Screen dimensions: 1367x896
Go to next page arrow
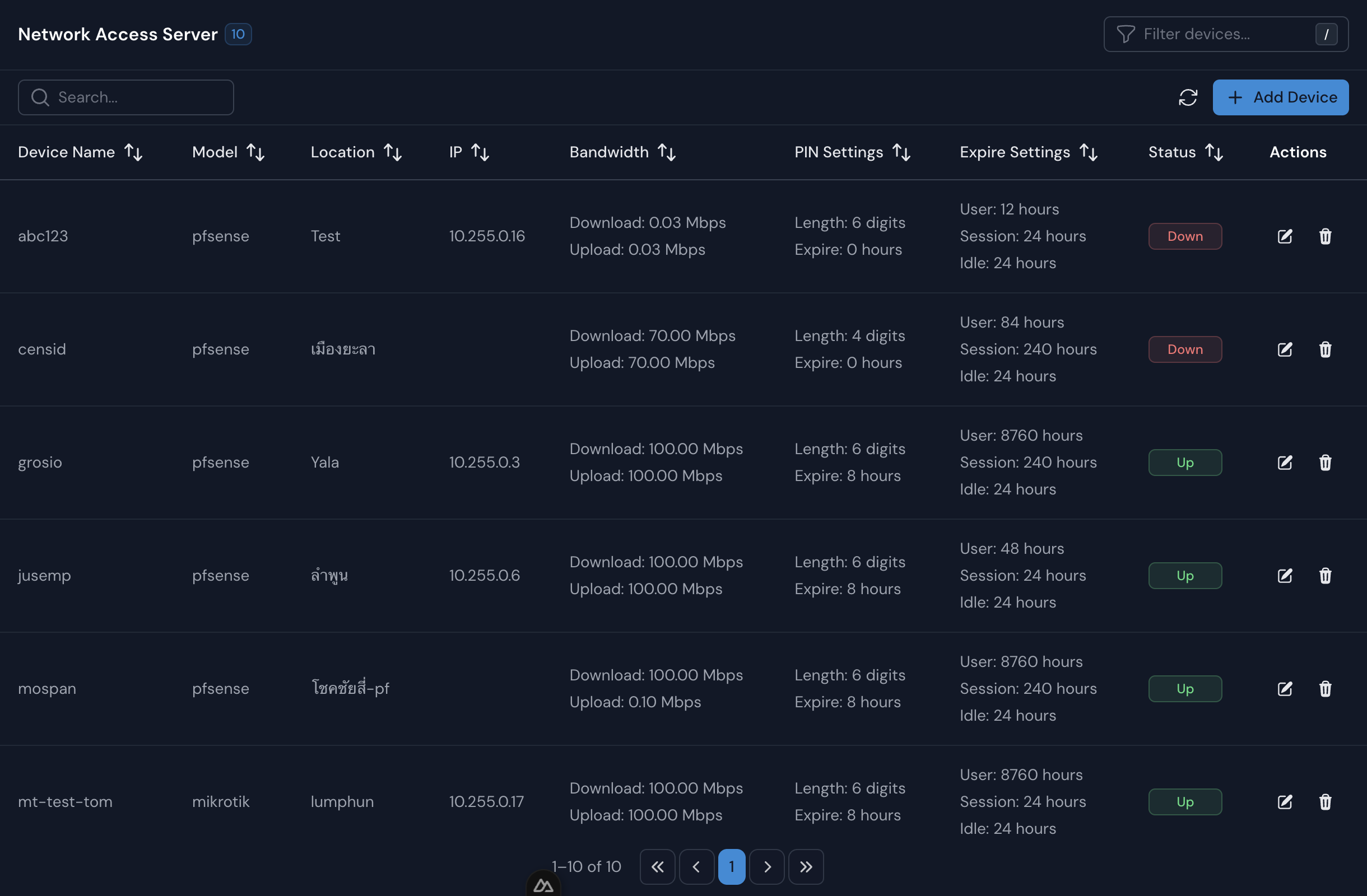click(767, 867)
